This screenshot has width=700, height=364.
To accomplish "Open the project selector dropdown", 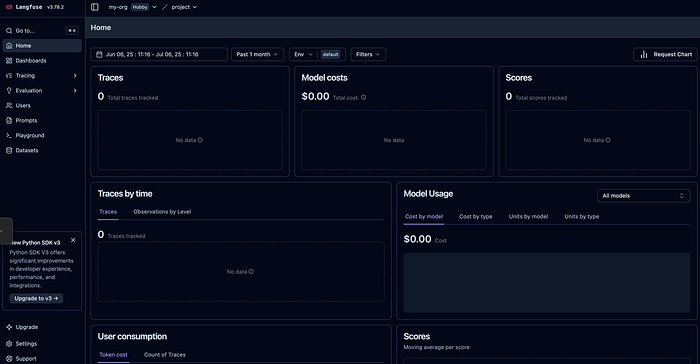I will (184, 7).
